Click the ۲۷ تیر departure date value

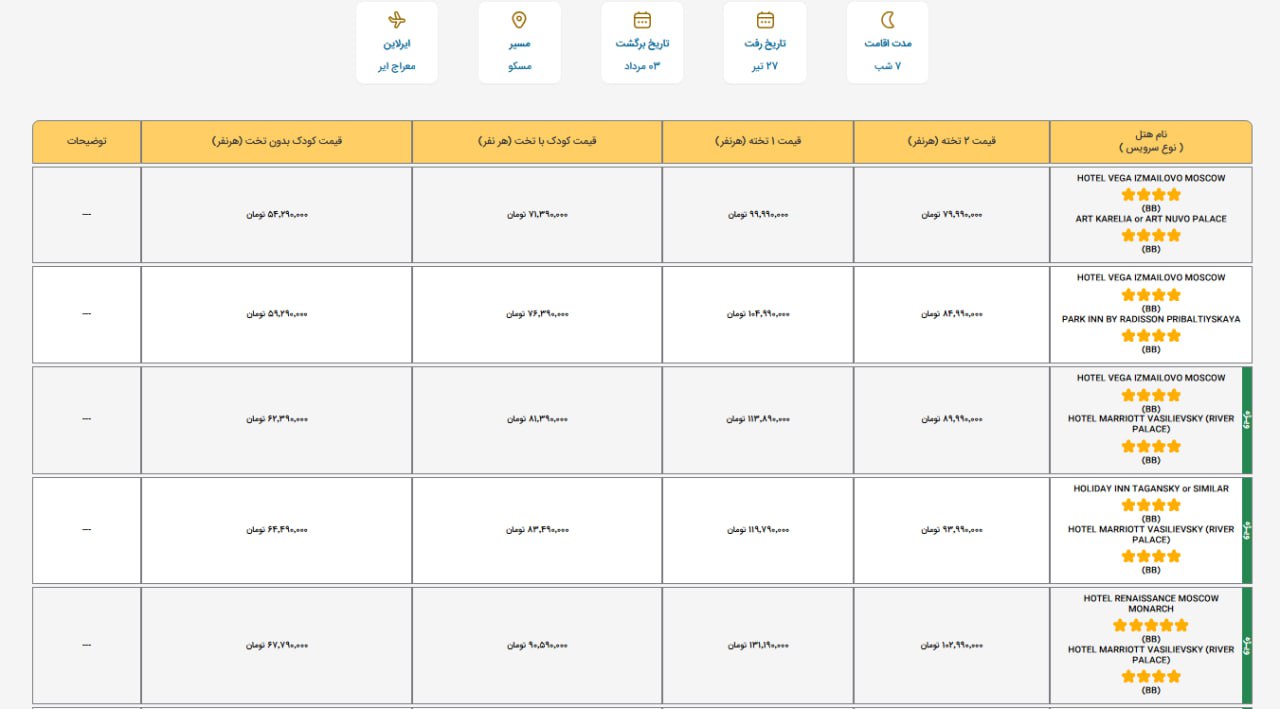(765, 66)
